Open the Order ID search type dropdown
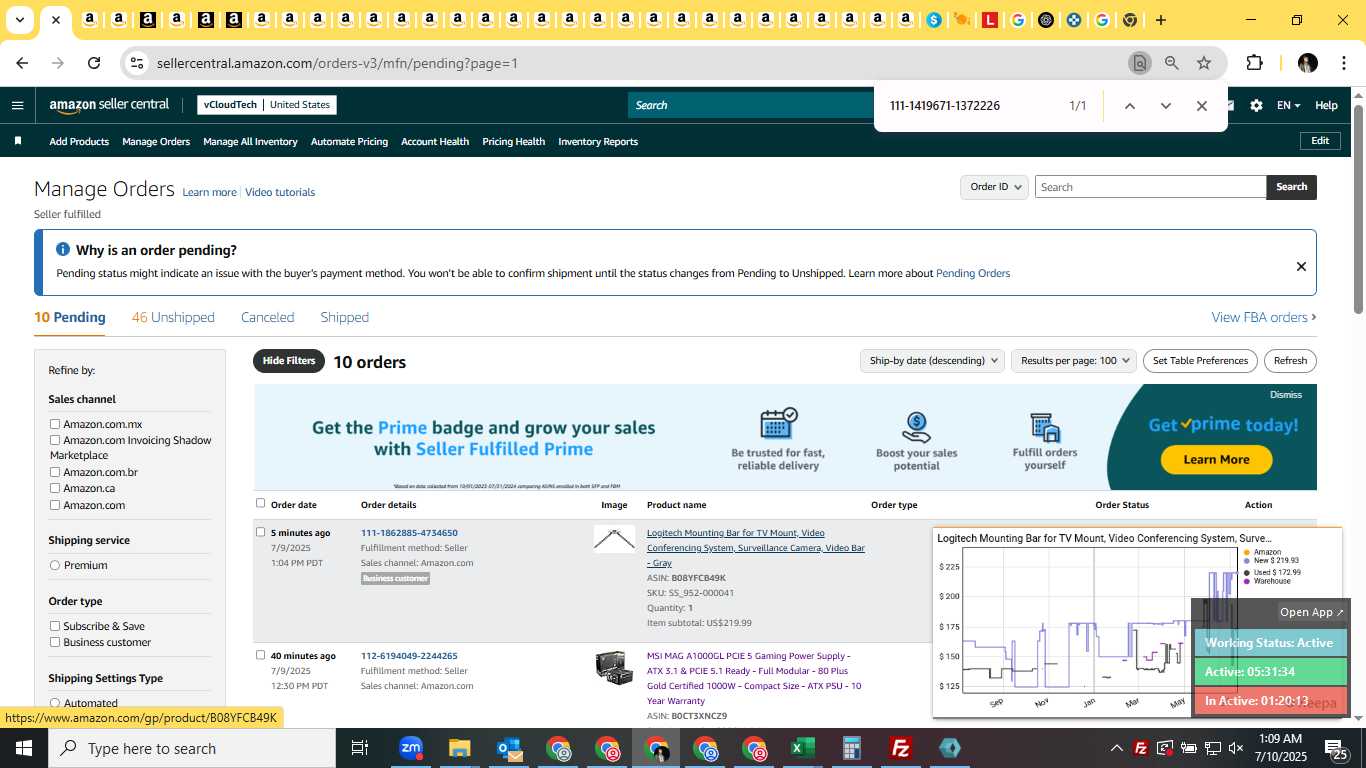The height and width of the screenshot is (768, 1366). (x=995, y=187)
